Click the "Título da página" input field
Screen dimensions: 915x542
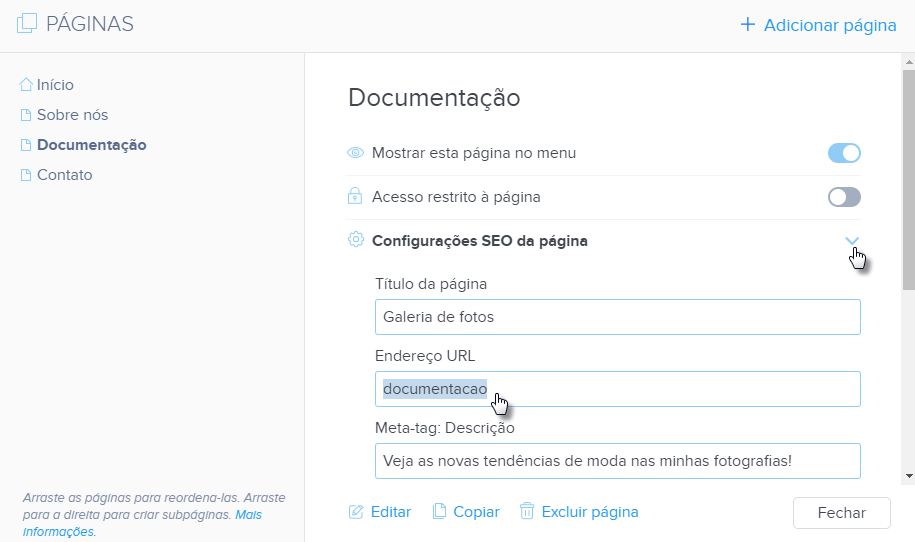(x=617, y=317)
